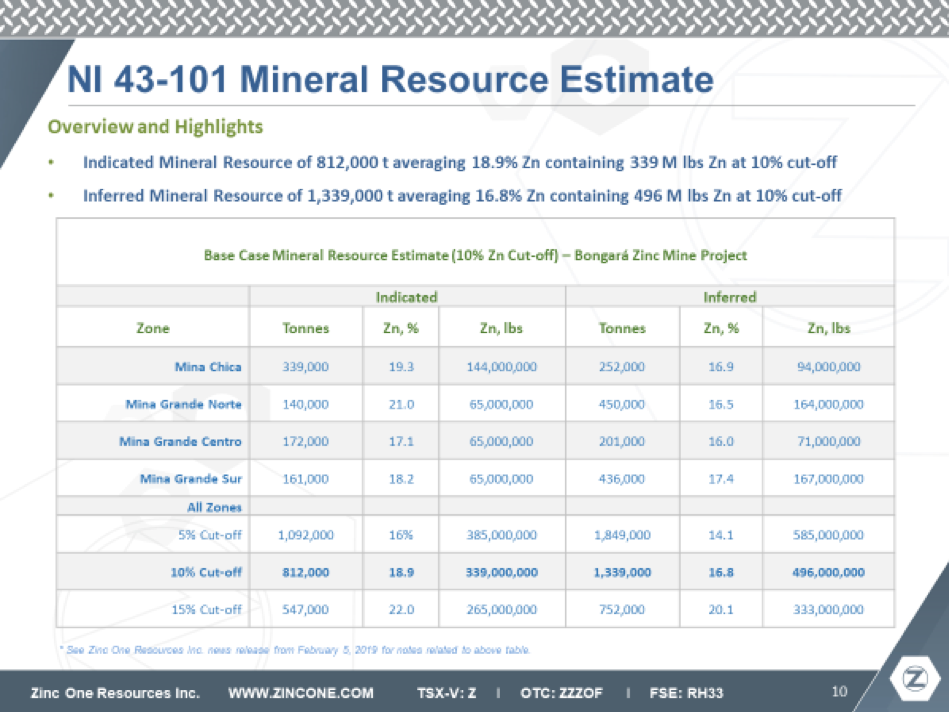Click the bold '339,000,000' cell
Viewport: 949px width, 712px height.
(502, 572)
